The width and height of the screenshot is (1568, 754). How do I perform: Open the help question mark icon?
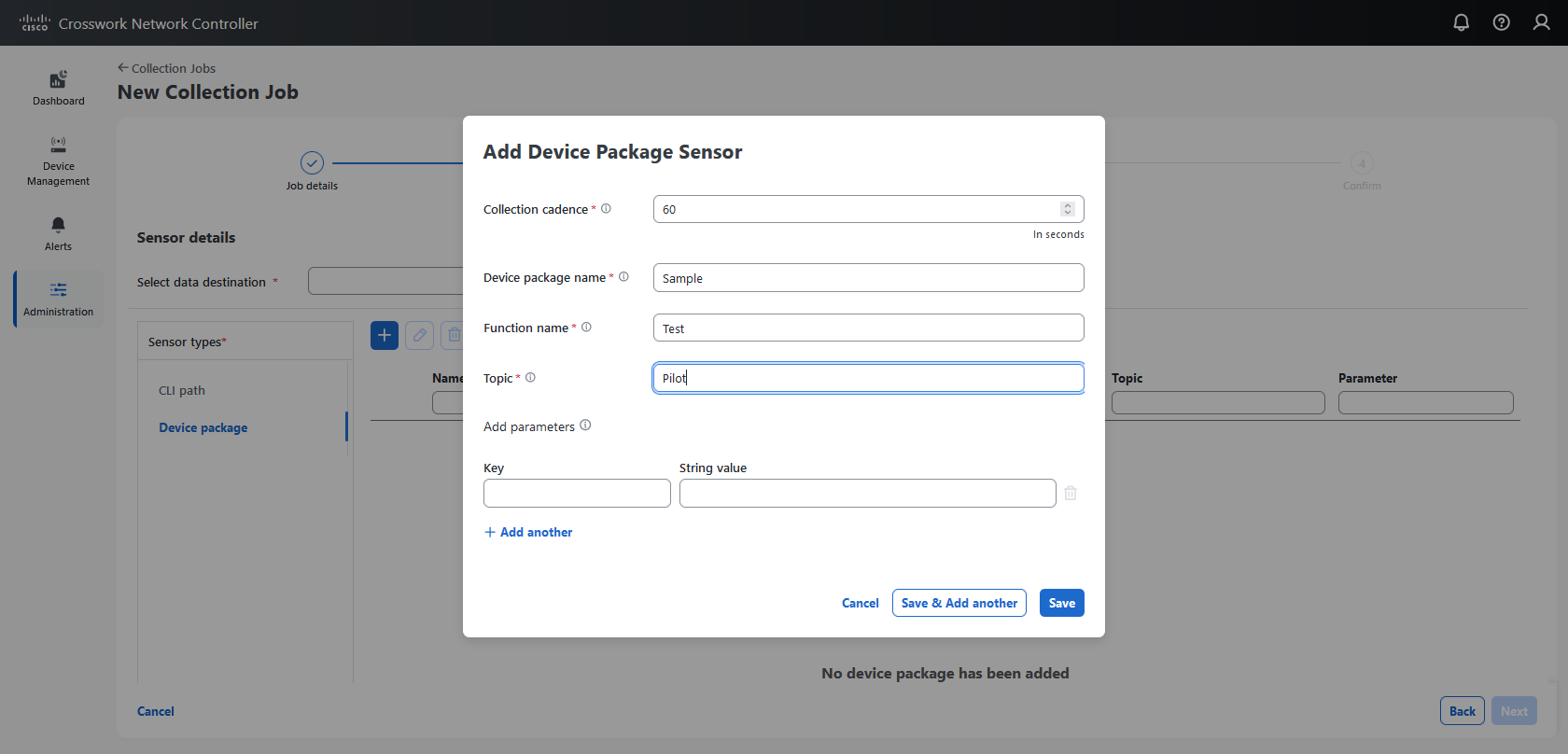(1502, 22)
